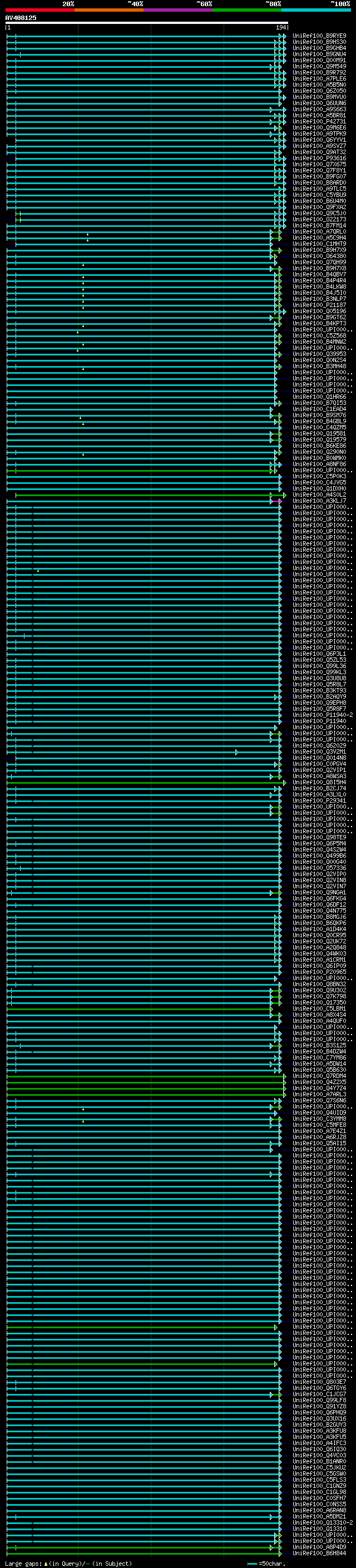The image size is (356, 1568).
Task: Open the UniRef100_O22173 label
Action: pos(319,220)
